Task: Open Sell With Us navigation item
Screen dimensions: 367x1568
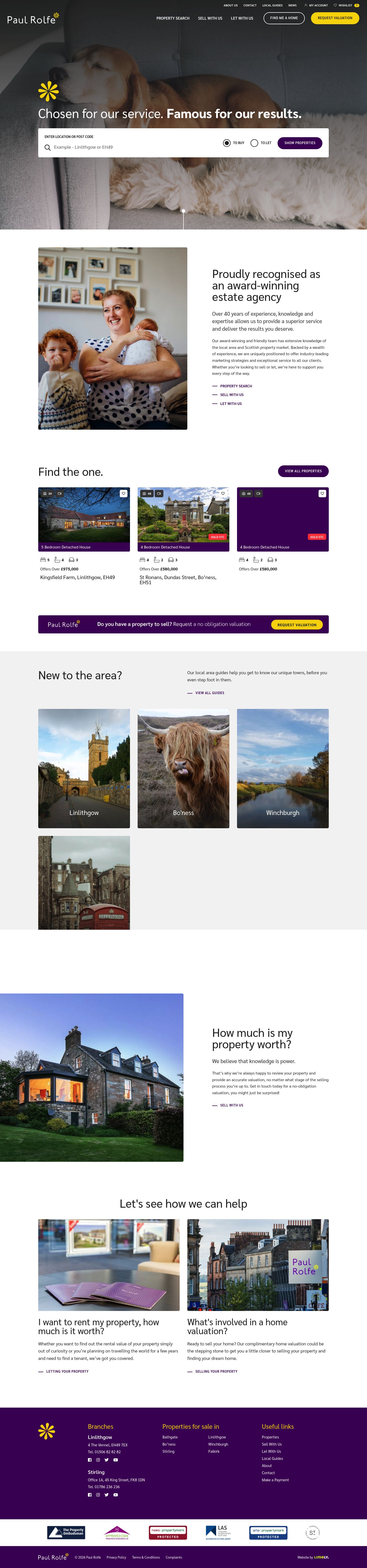Action: 210,18
